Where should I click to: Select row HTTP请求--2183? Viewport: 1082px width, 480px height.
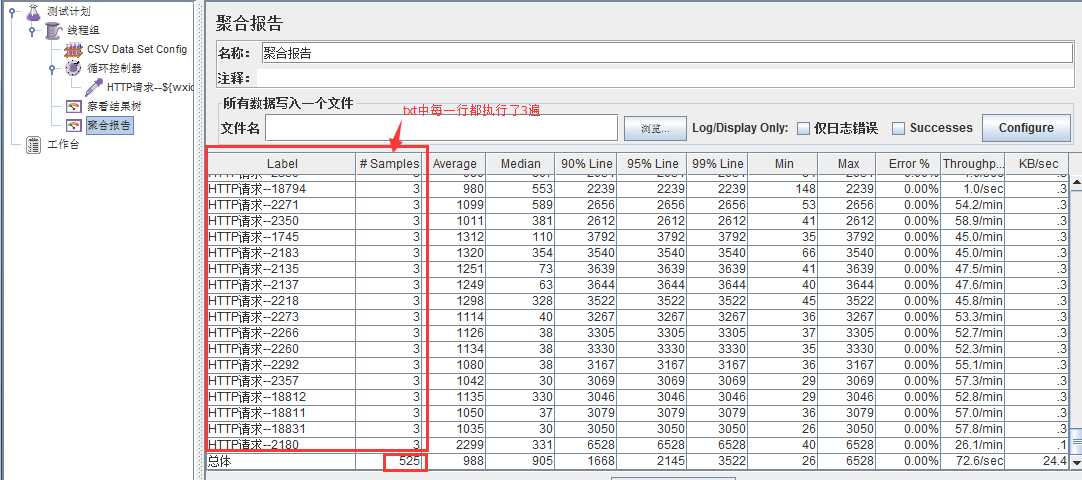(x=638, y=252)
